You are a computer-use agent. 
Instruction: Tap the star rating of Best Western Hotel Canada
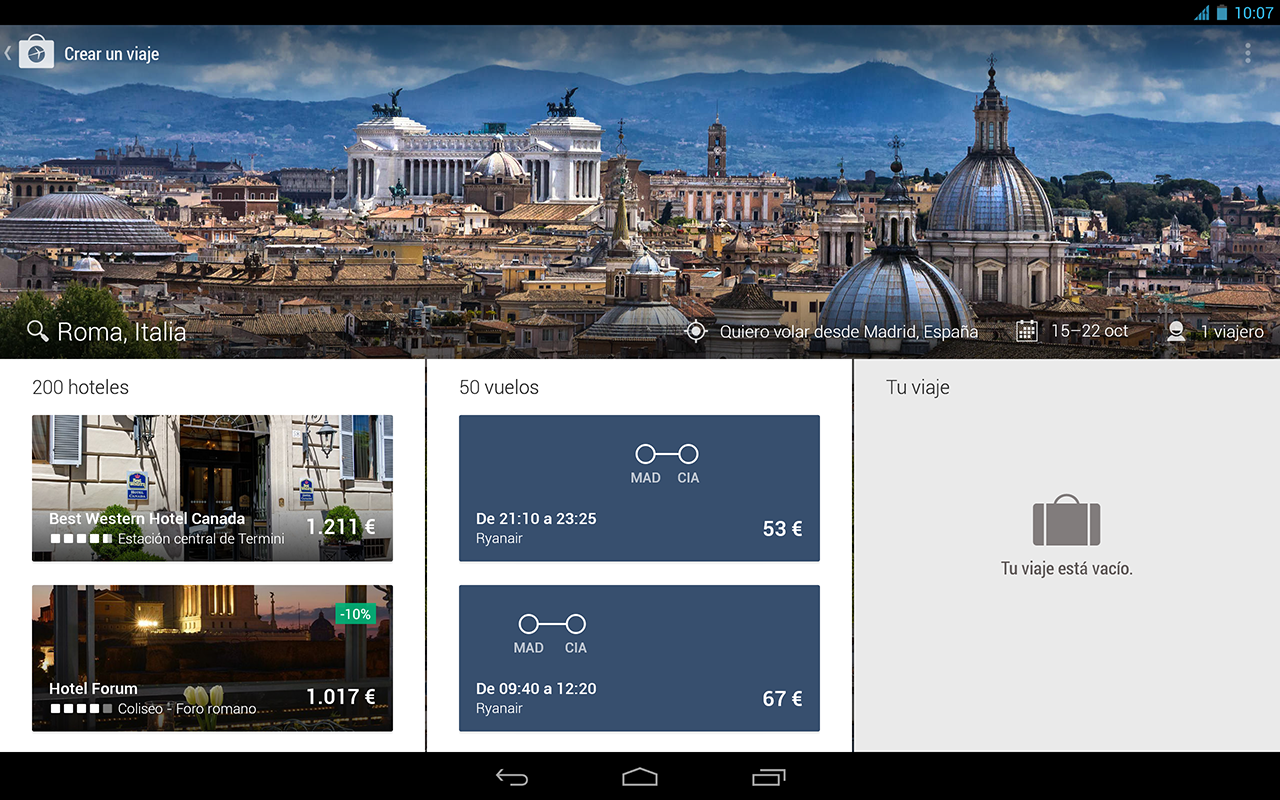82,539
